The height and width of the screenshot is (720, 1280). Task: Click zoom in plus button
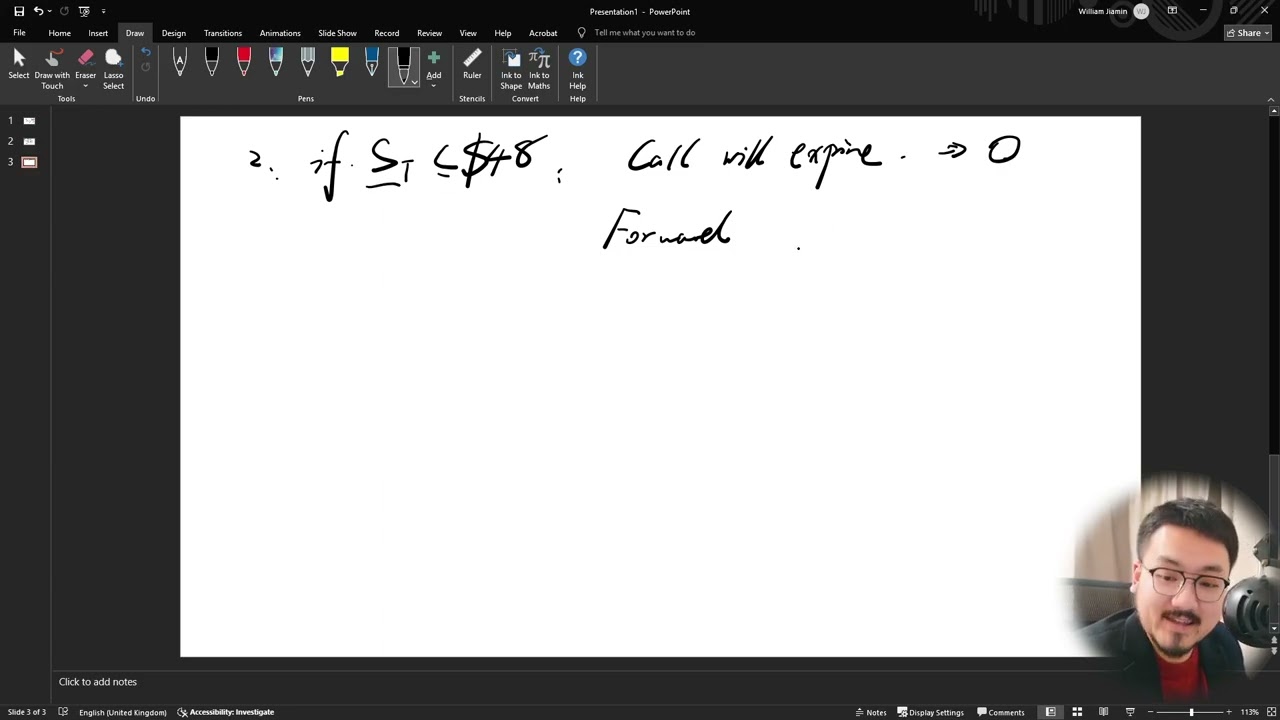(1229, 712)
